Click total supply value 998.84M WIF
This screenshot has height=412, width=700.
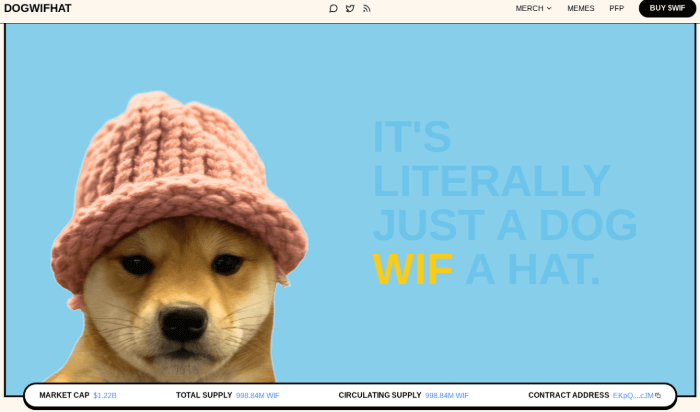click(x=258, y=395)
